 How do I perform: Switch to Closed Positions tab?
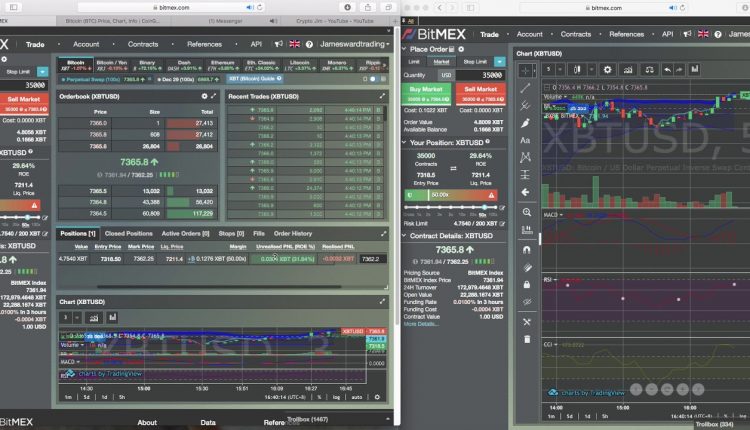point(129,233)
